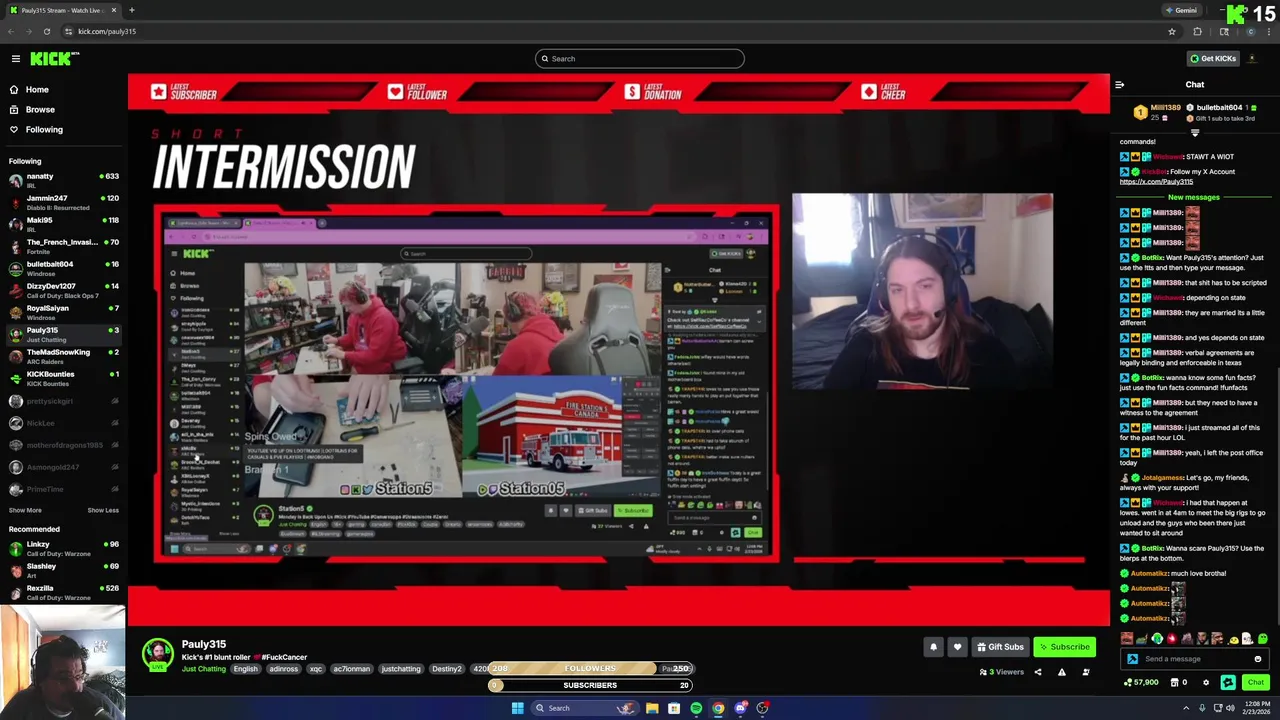Open Windows Start menu
This screenshot has width=1280, height=720.
point(518,708)
